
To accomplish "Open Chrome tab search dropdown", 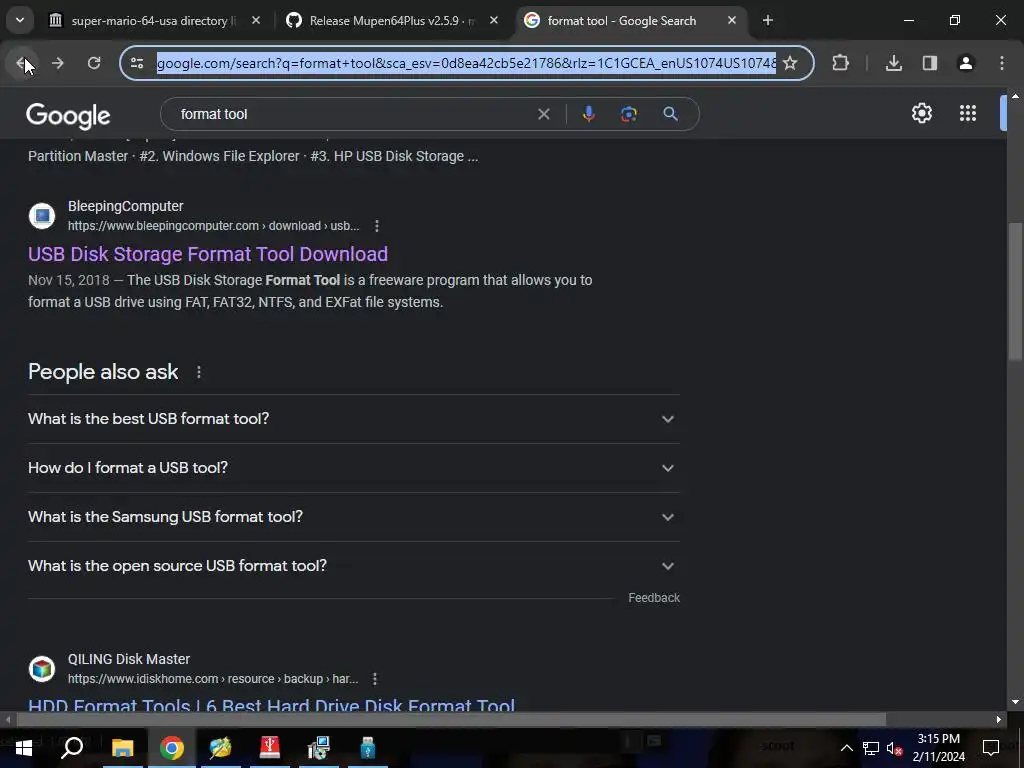I will (20, 20).
